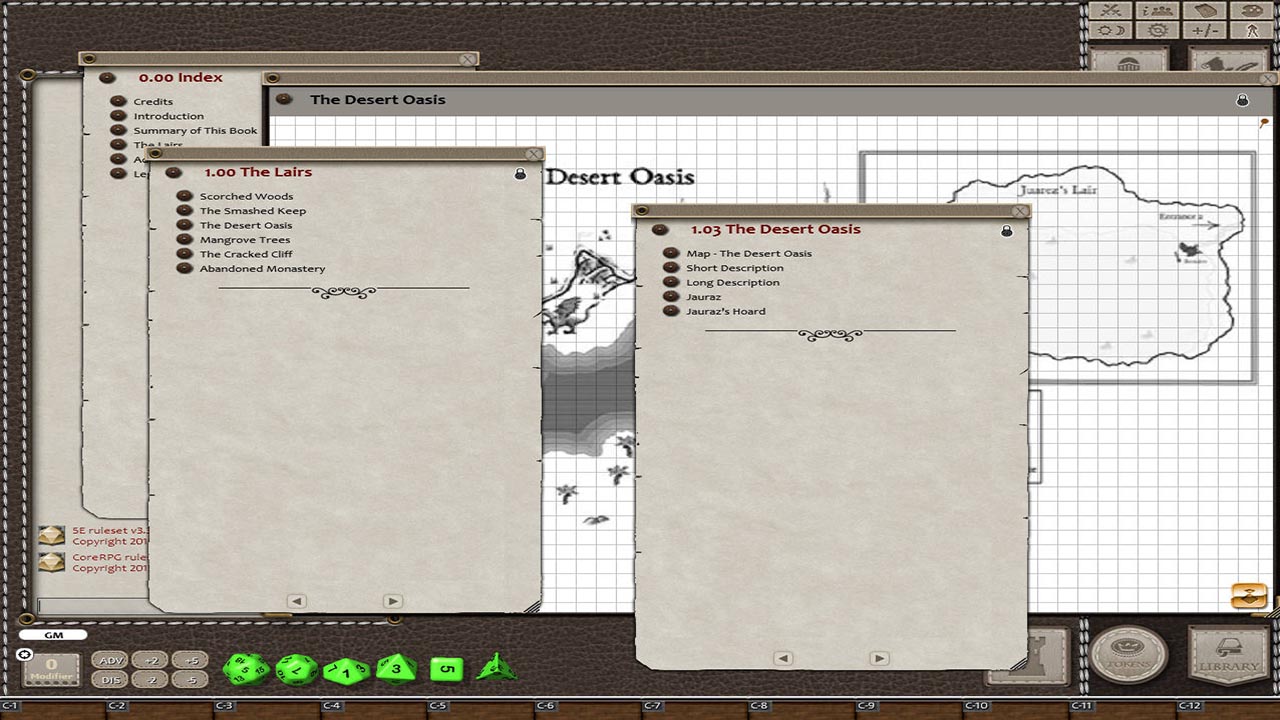Image resolution: width=1280 pixels, height=720 pixels.
Task: Toggle the lock on The Desert Oasis window
Action: point(1244,98)
